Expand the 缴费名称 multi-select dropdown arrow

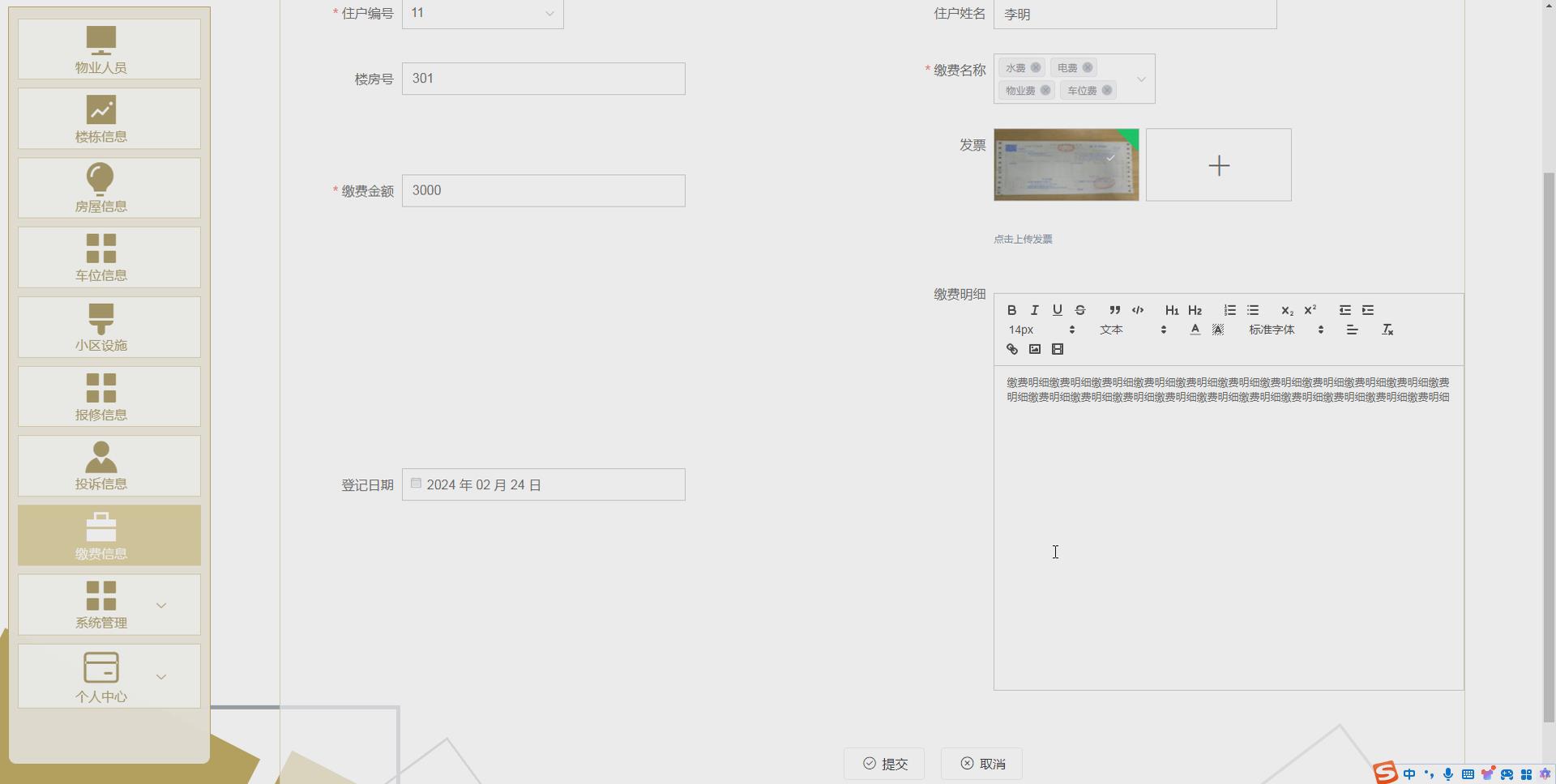pyautogui.click(x=1141, y=79)
